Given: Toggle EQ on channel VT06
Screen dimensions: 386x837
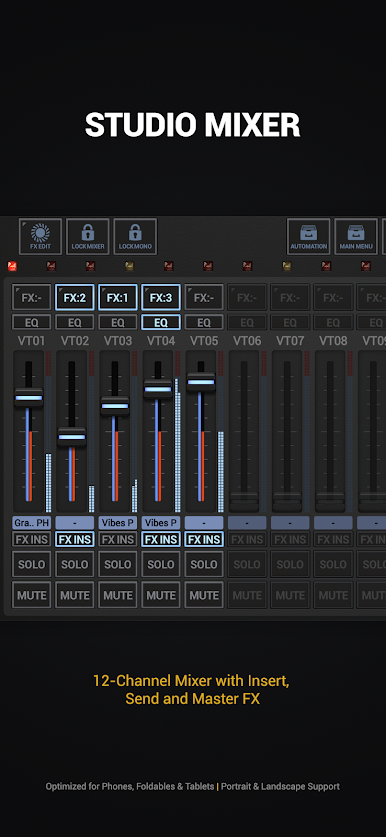Looking at the screenshot, I should click(247, 322).
